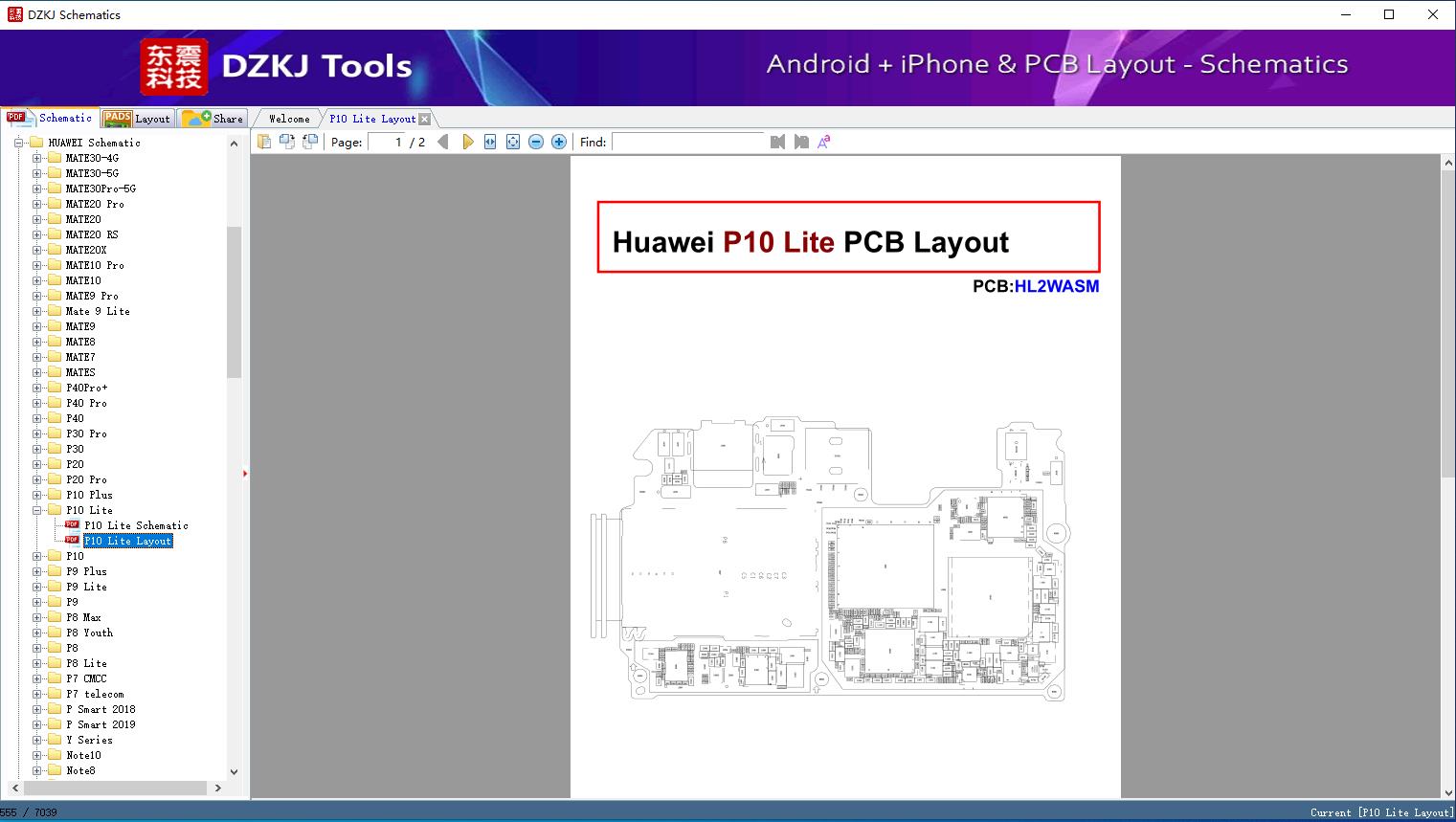Select the P40Pro+ tree item
This screenshot has height=822, width=1456.
click(x=87, y=388)
